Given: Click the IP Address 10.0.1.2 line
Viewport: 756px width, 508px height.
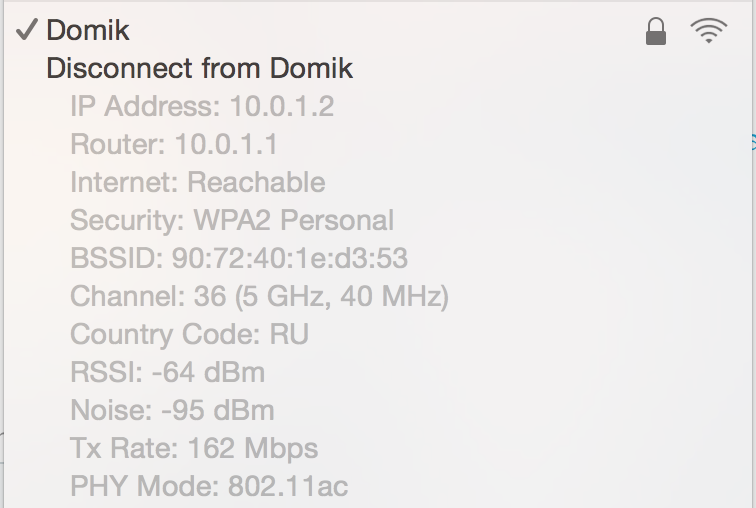Looking at the screenshot, I should tap(202, 106).
